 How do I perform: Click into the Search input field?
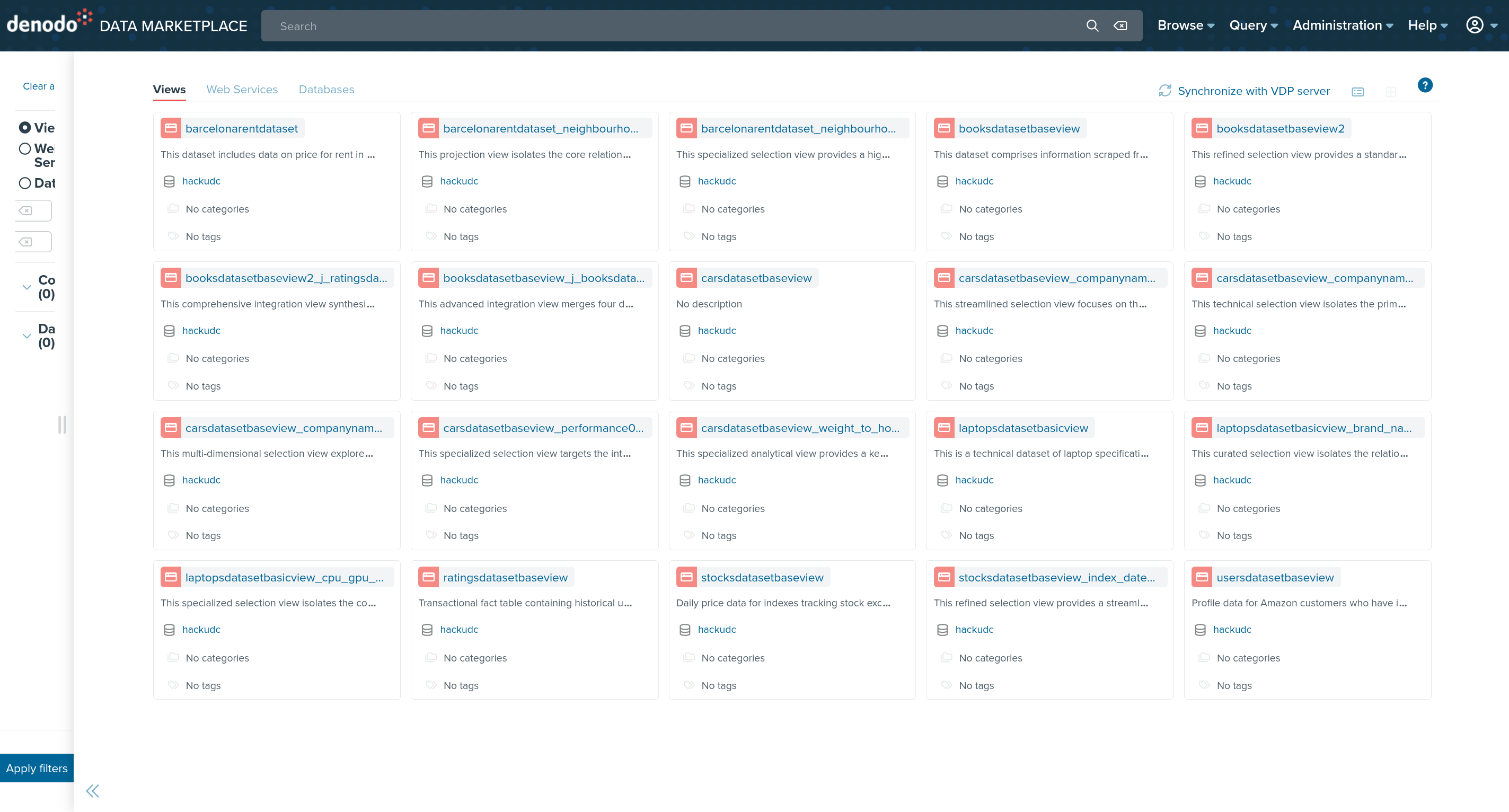coord(674,26)
